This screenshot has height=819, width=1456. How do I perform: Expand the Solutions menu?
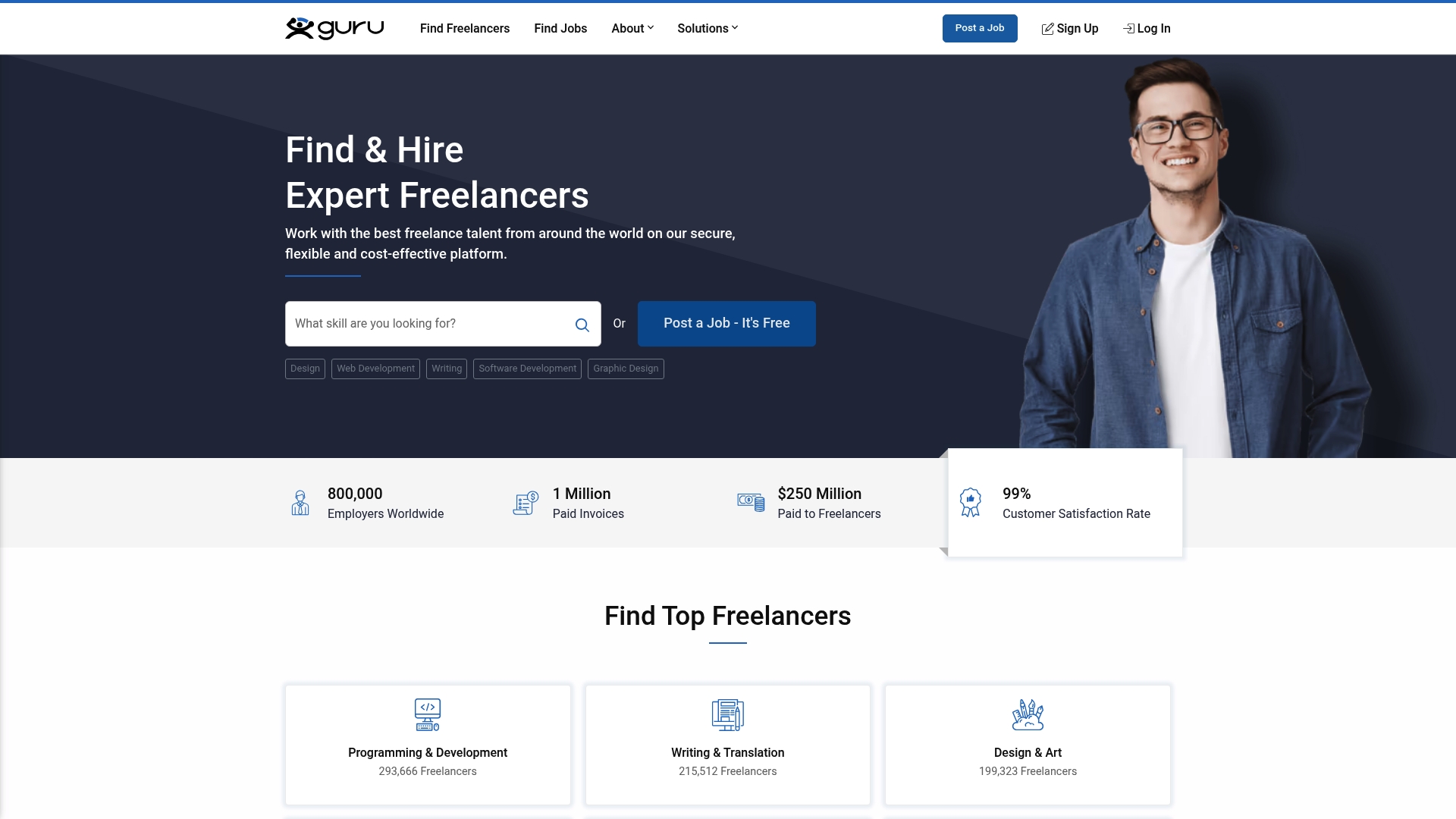707,28
